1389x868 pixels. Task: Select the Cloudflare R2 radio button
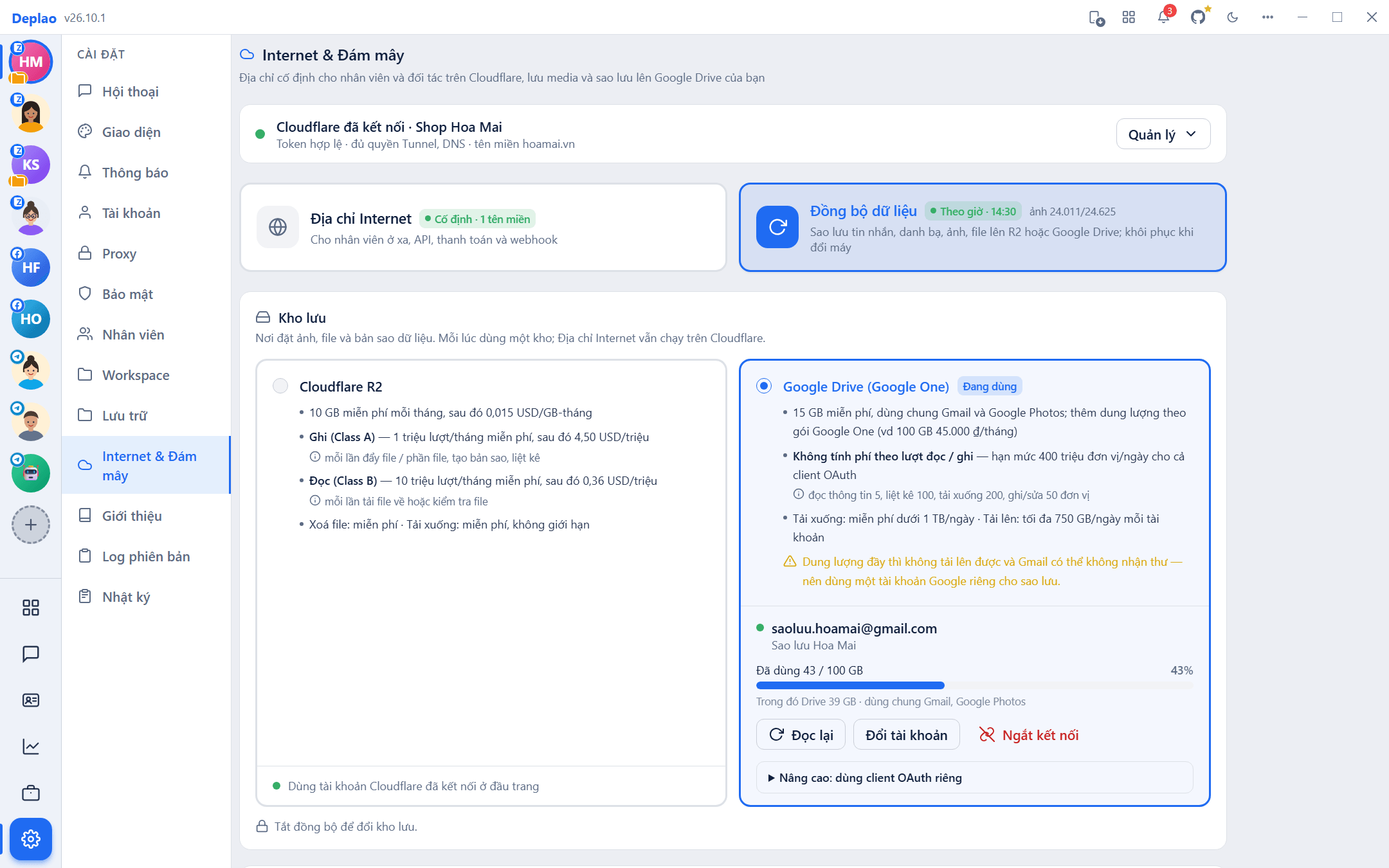280,386
